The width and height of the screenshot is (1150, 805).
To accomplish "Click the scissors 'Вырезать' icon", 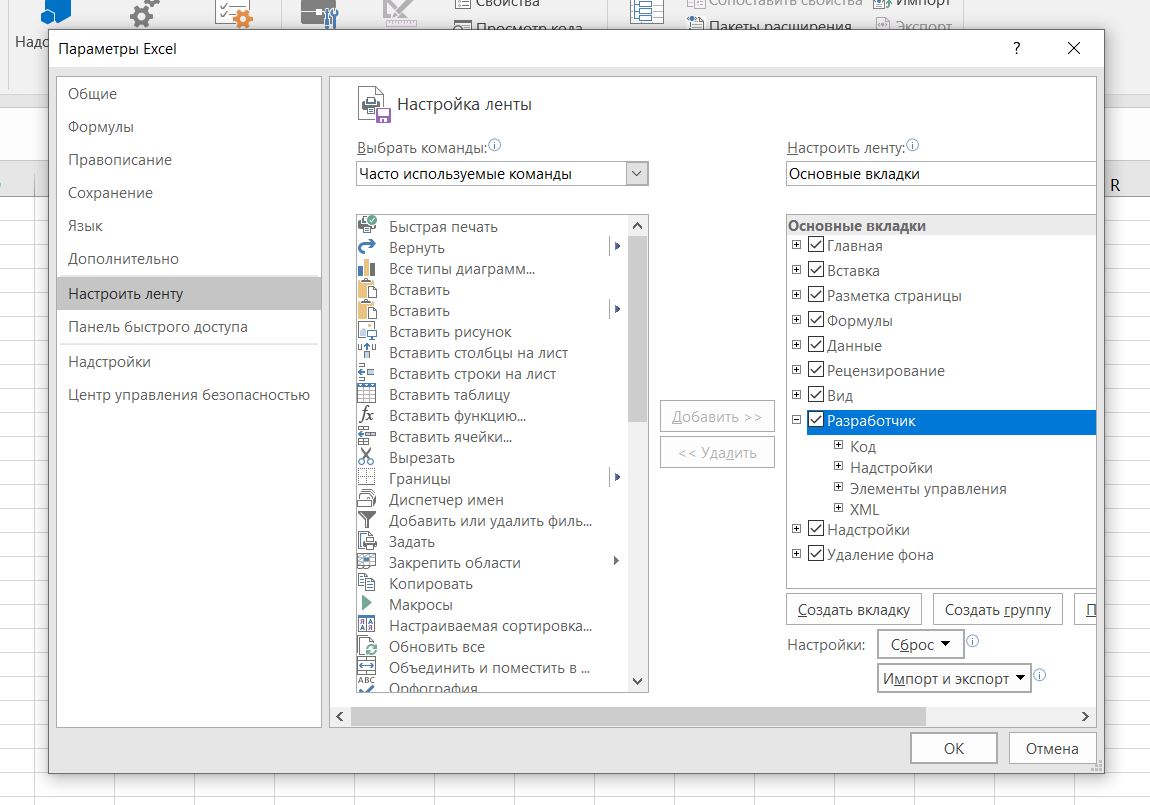I will tap(367, 457).
